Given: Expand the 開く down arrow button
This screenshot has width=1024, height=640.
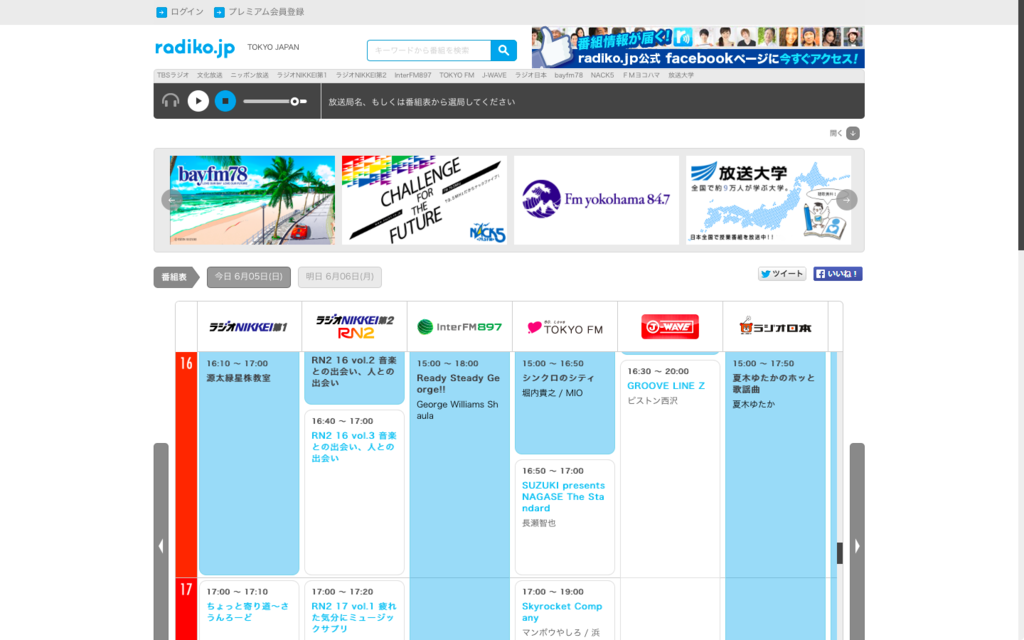Looking at the screenshot, I should tap(853, 133).
